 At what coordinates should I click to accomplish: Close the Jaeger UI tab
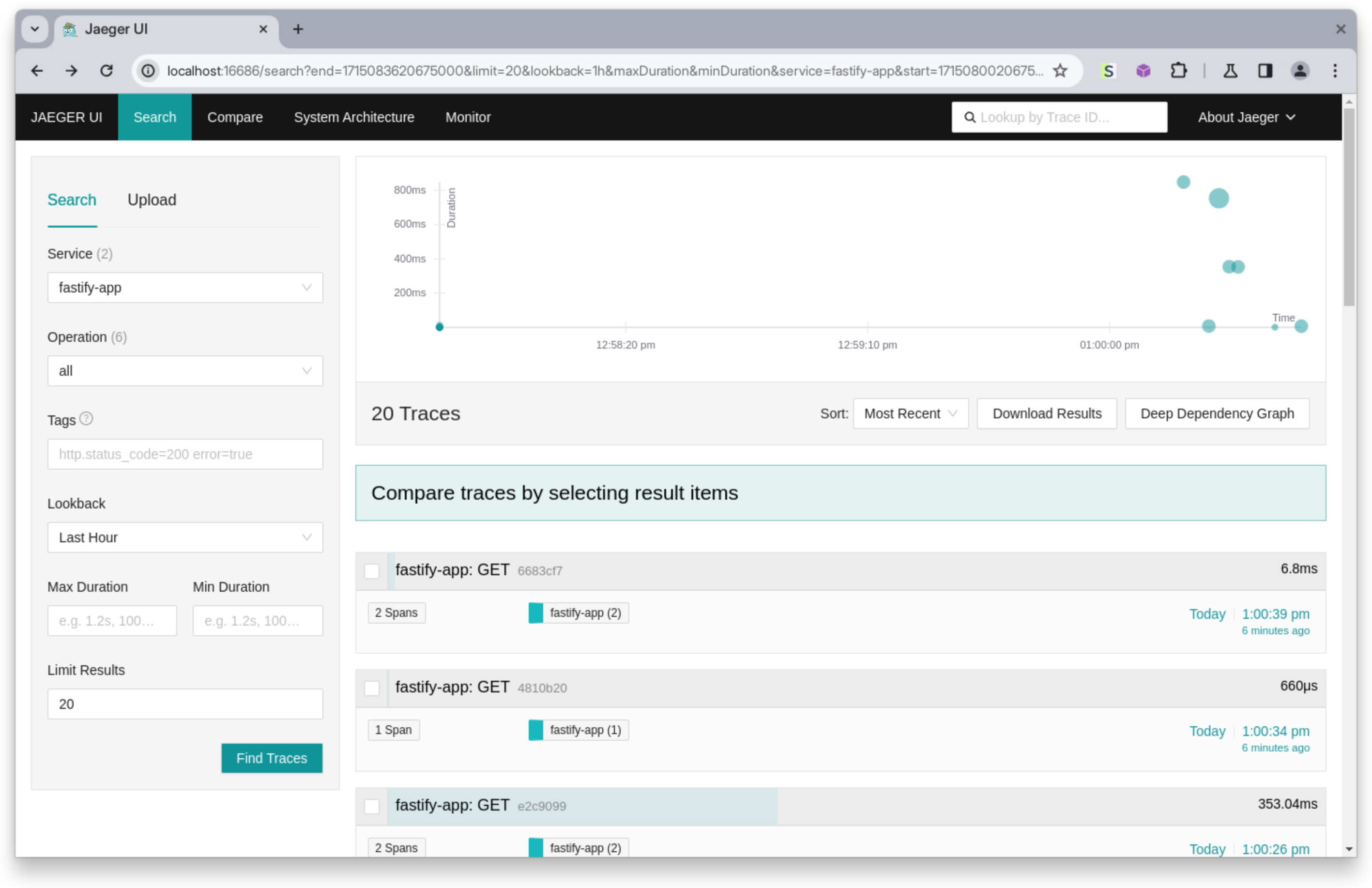[x=263, y=29]
